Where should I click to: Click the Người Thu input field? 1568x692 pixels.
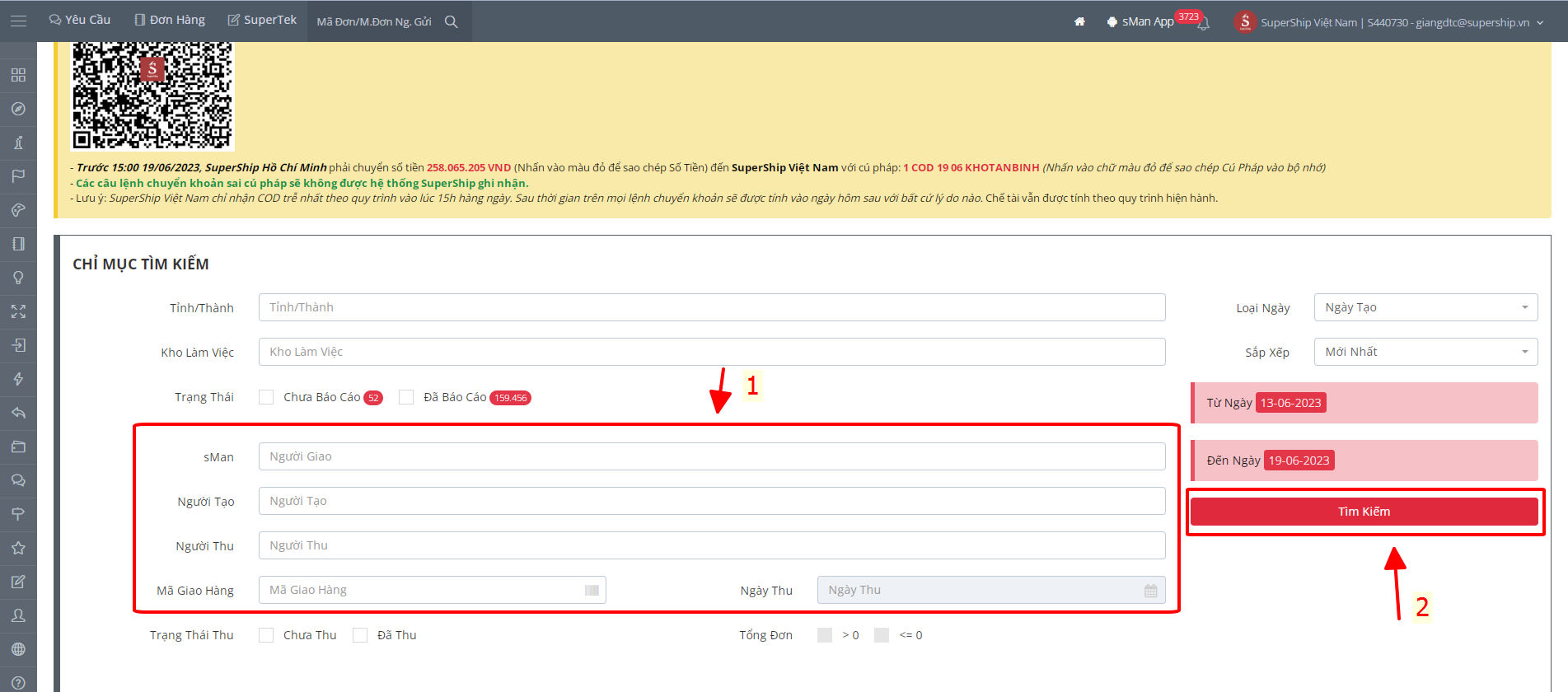[x=712, y=545]
